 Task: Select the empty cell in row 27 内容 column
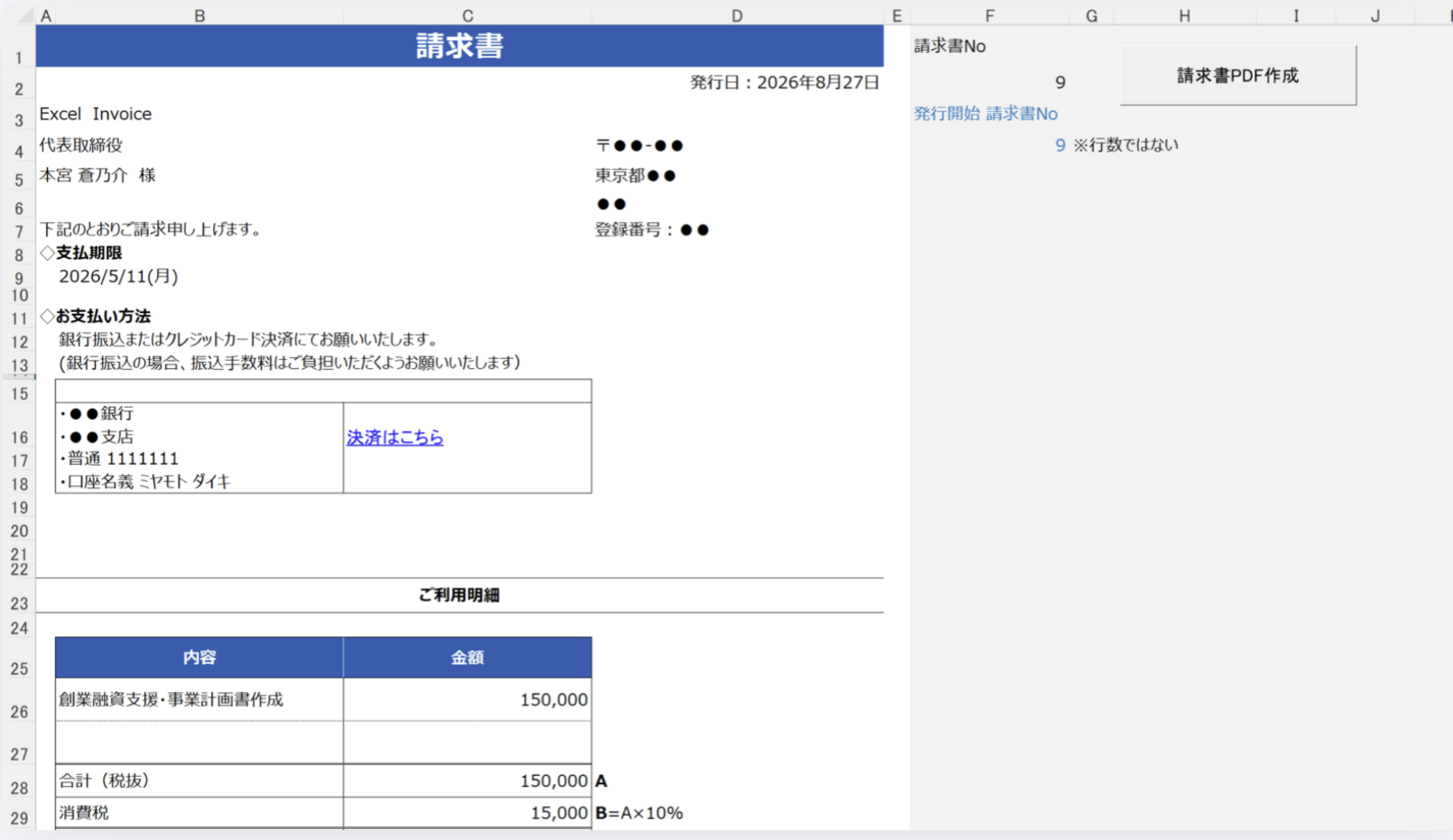click(x=199, y=743)
